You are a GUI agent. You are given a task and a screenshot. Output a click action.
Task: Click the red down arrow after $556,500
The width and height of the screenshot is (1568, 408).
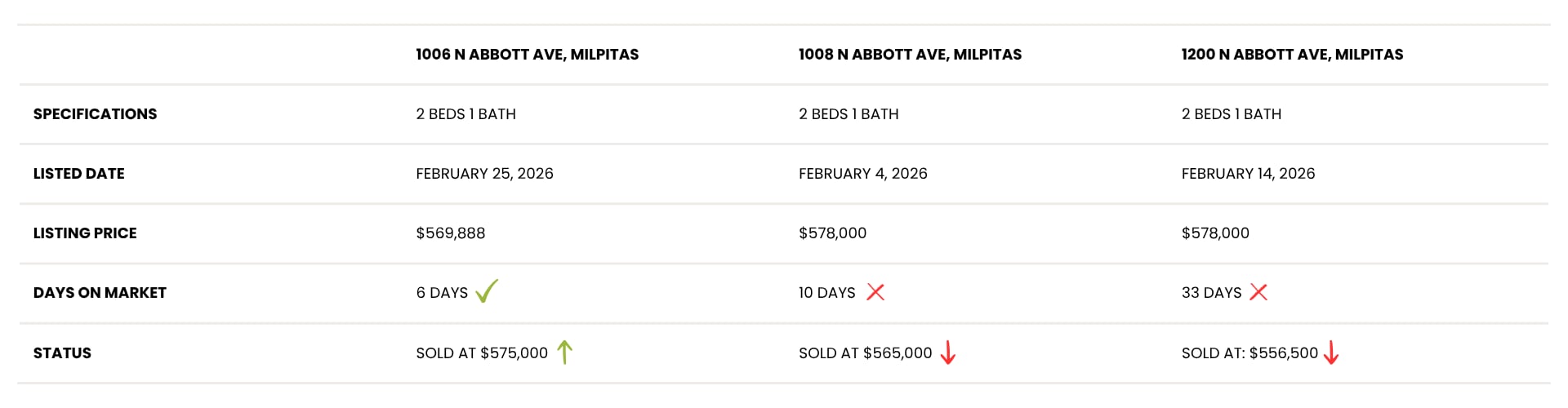(1330, 353)
